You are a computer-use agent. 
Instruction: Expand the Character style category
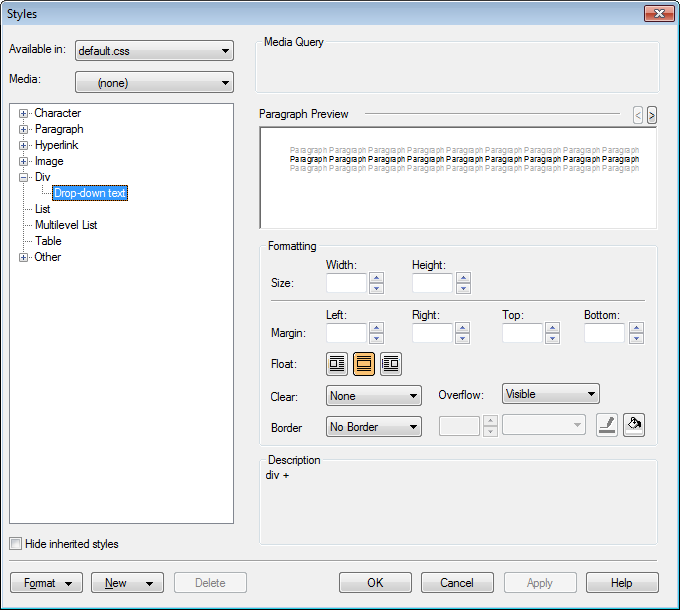point(23,113)
